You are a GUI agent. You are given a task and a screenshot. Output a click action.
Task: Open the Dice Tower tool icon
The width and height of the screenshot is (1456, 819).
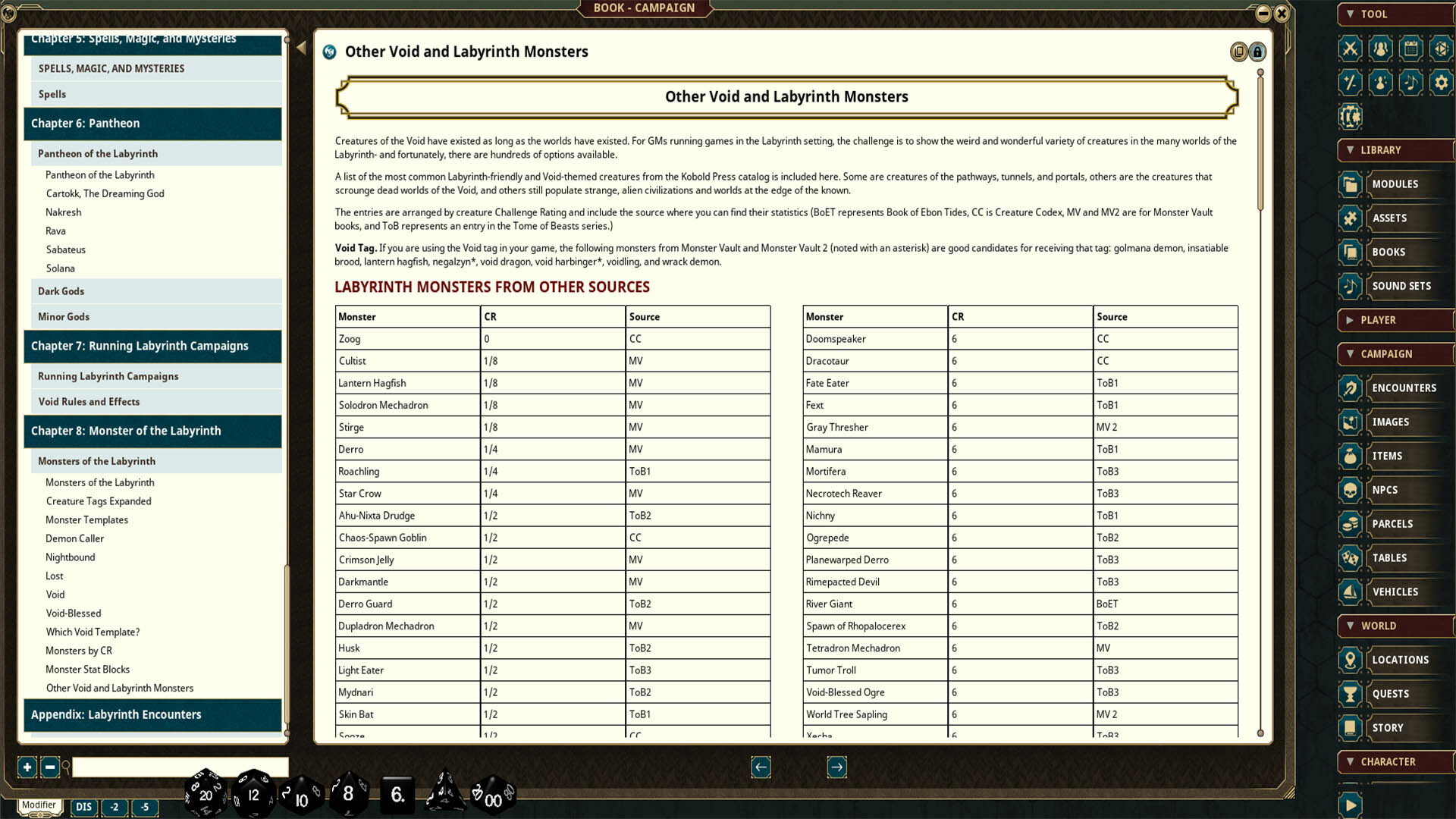click(1441, 49)
